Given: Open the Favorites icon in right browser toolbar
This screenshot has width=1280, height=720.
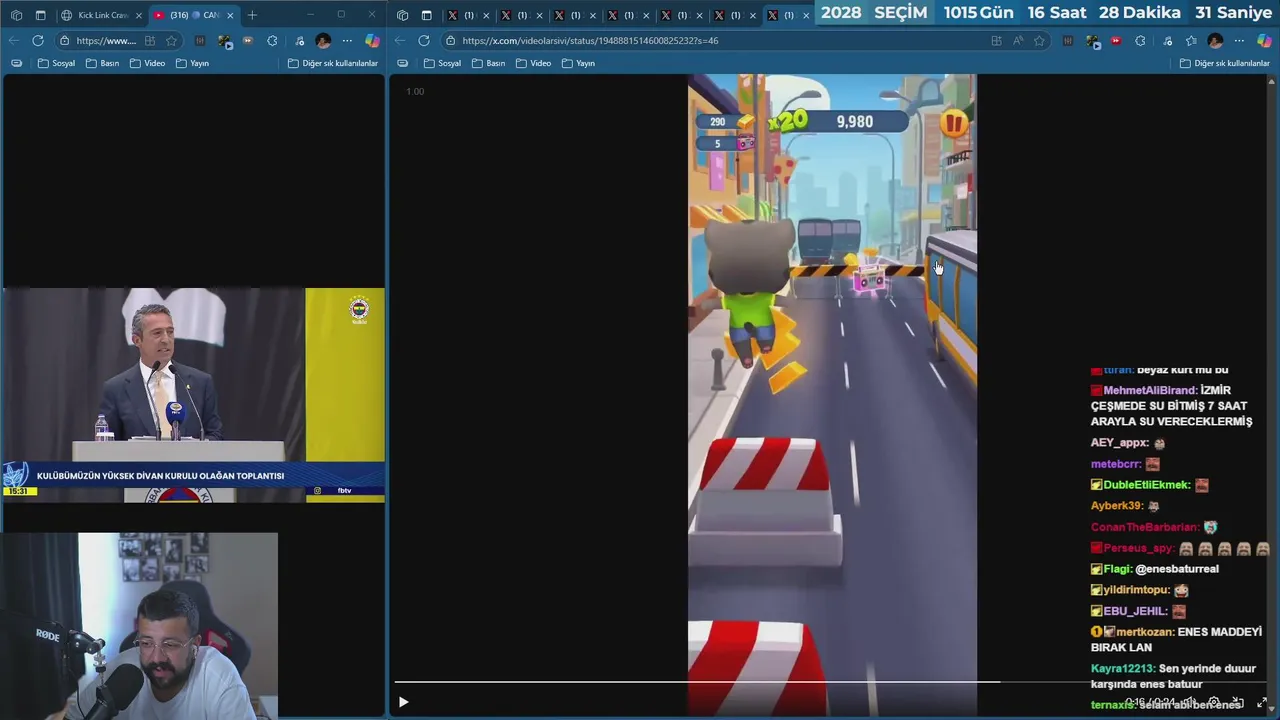Looking at the screenshot, I should point(1191,41).
